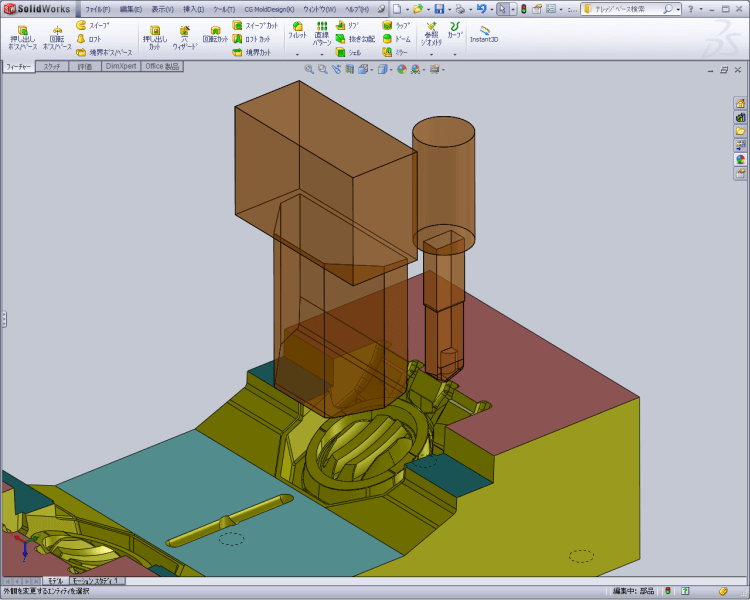Select the 押し出しカット (Extruded Cut) tool
The height and width of the screenshot is (600, 750).
point(154,37)
